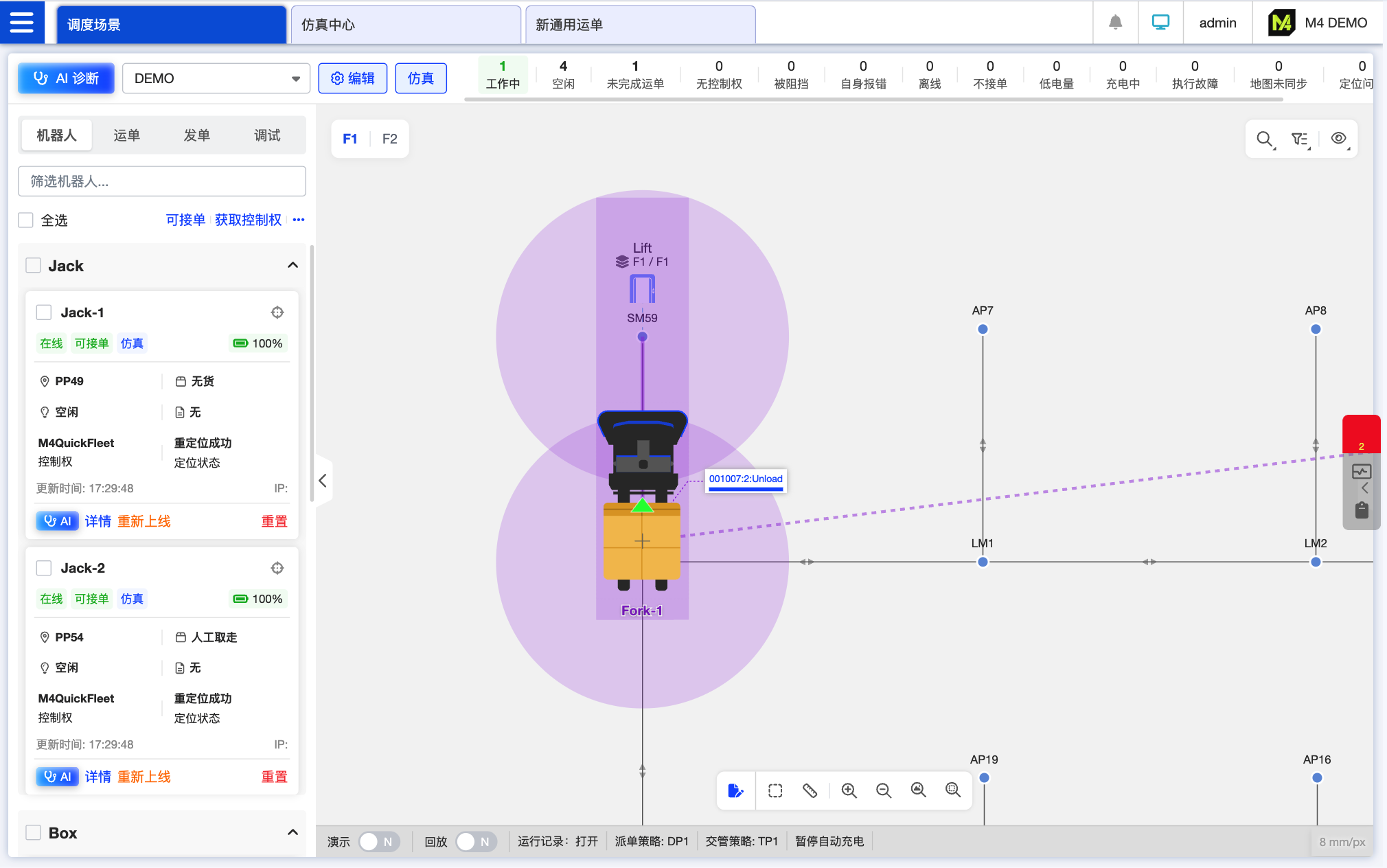The image size is (1387, 868).
Task: Select the rectangular selection tool
Action: [x=775, y=790]
